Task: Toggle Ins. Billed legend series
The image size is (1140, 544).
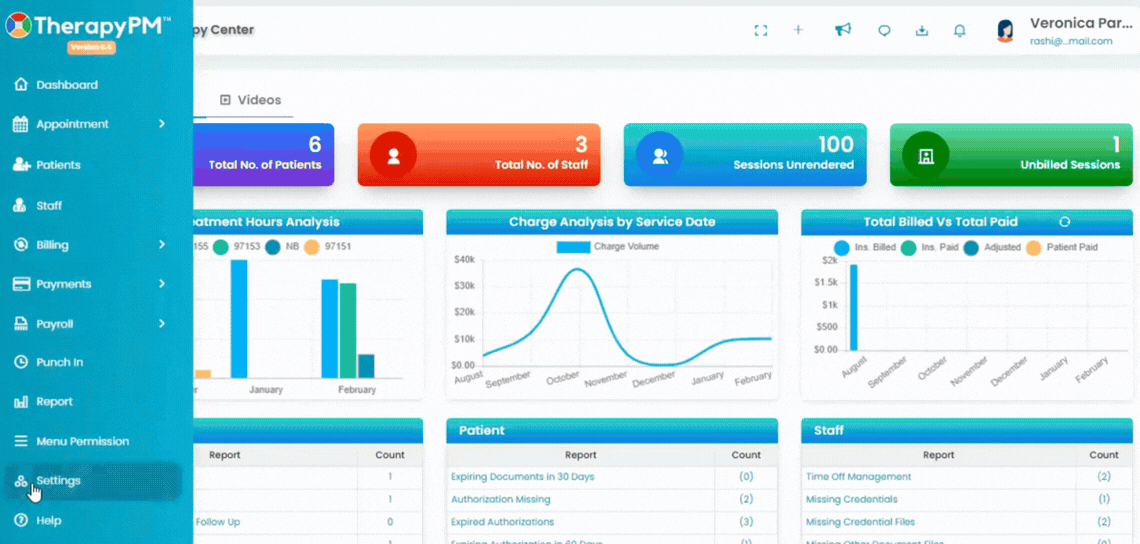Action: point(865,247)
